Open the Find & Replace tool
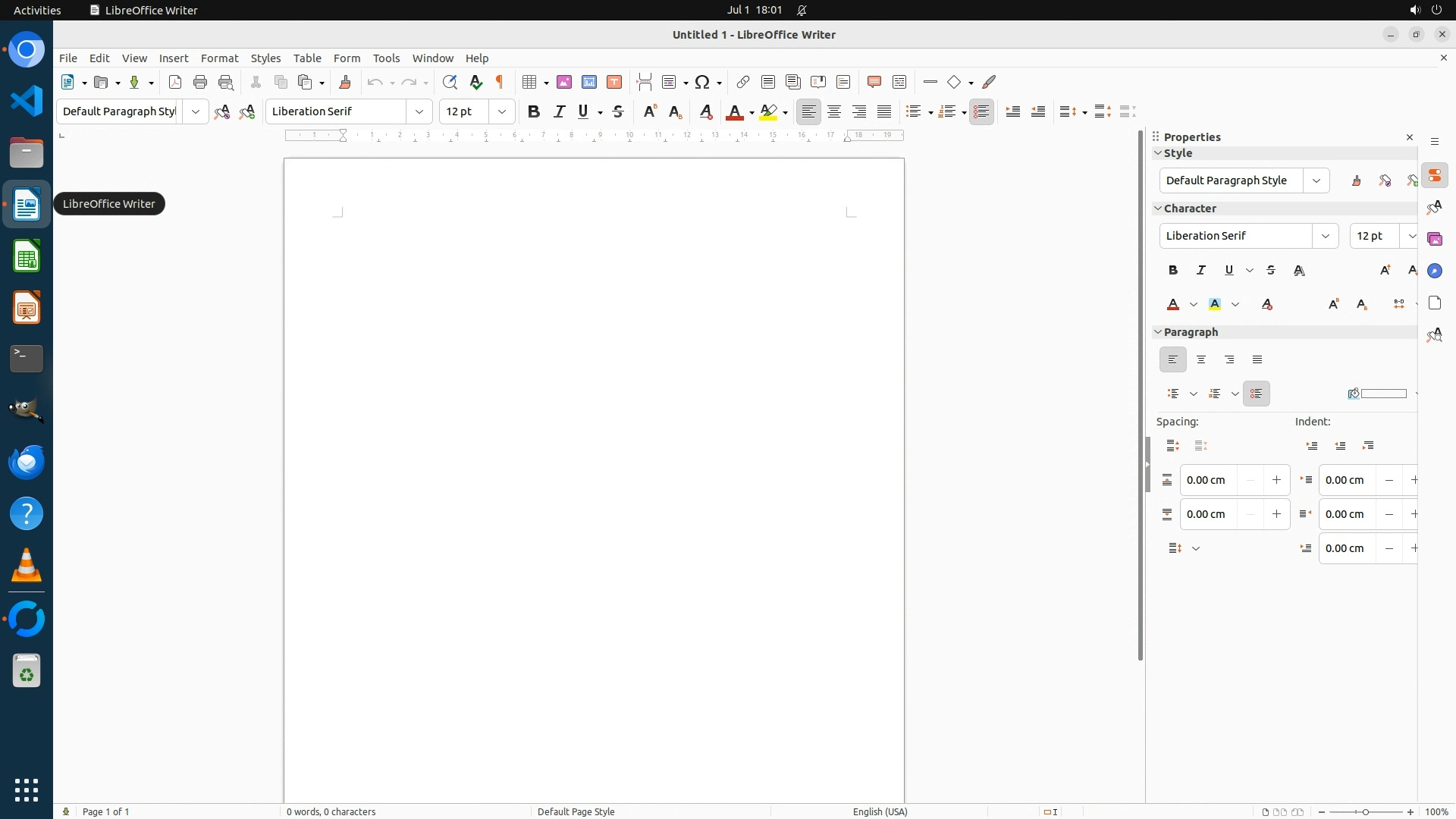The height and width of the screenshot is (819, 1456). click(x=450, y=82)
